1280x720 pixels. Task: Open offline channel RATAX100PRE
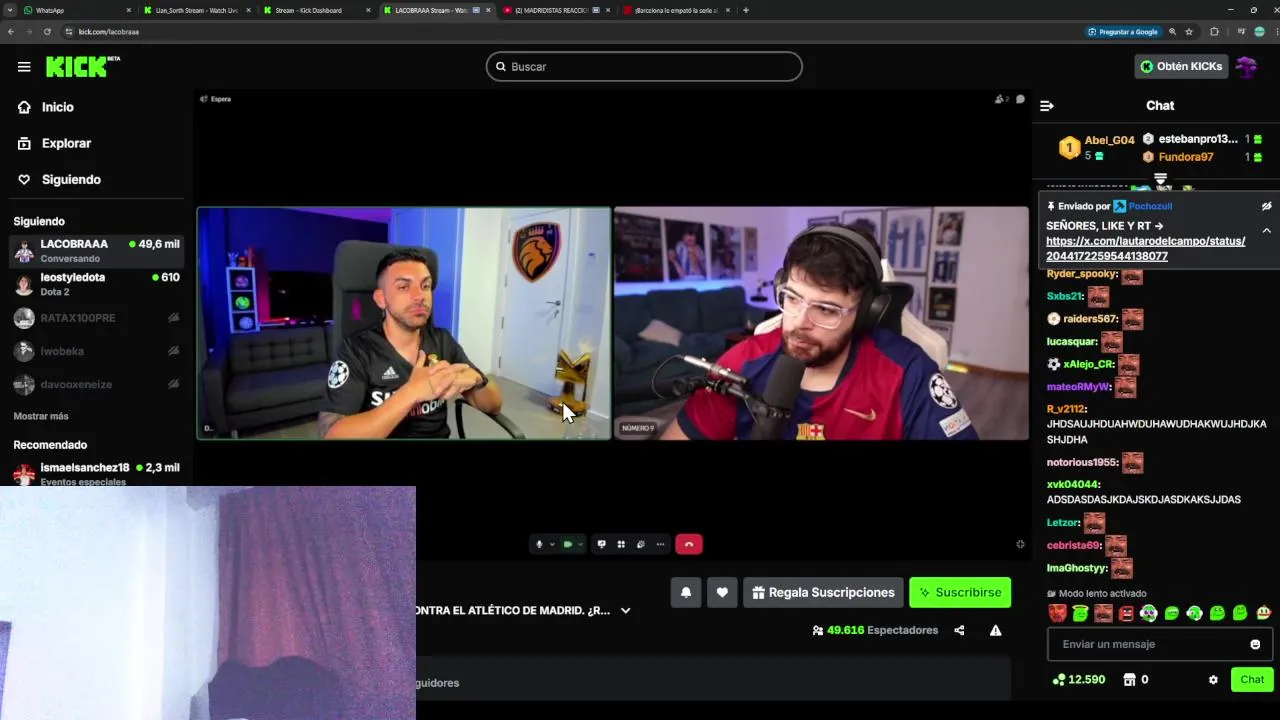pos(96,318)
